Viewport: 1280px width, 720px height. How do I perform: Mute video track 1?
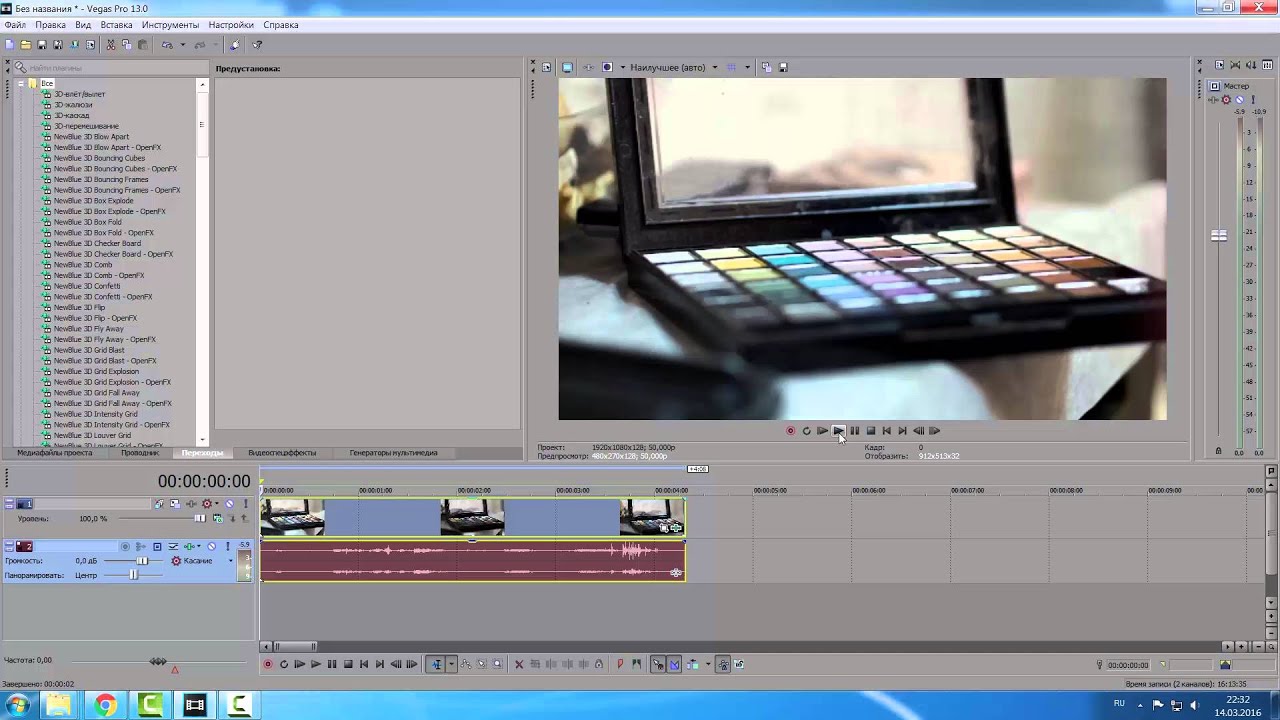(x=229, y=504)
